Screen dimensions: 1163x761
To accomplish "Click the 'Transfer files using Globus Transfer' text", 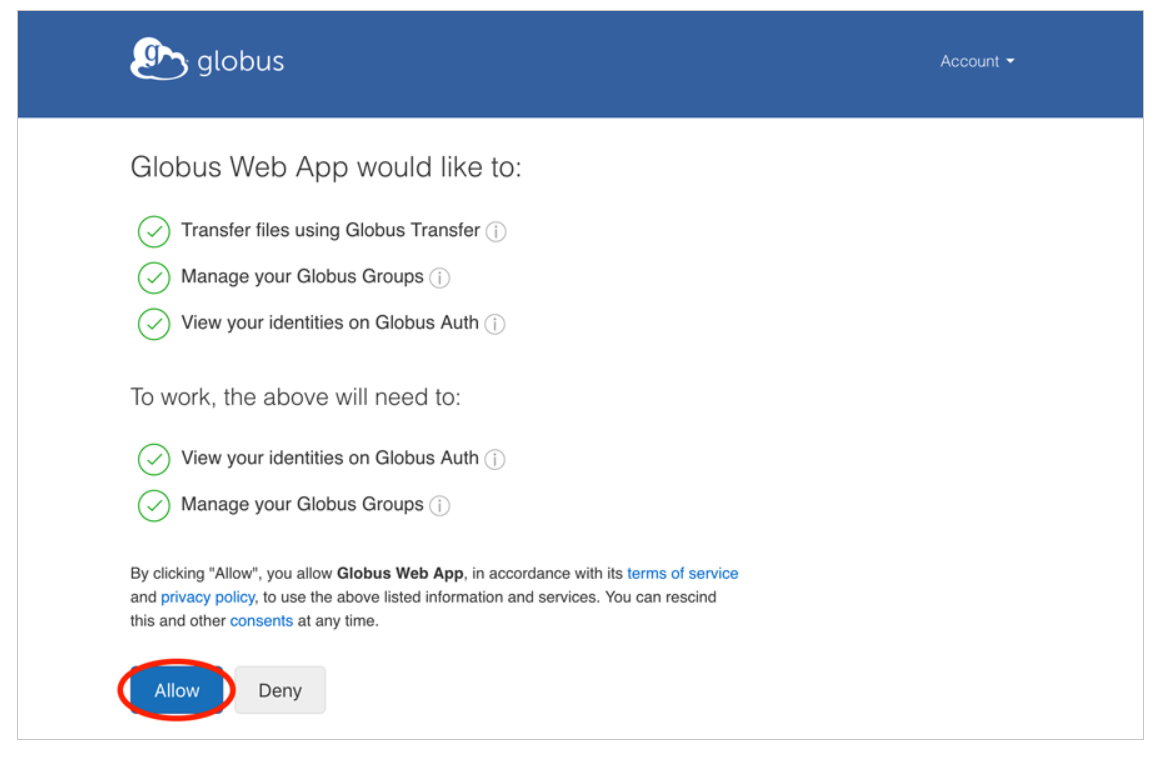I will (x=330, y=231).
